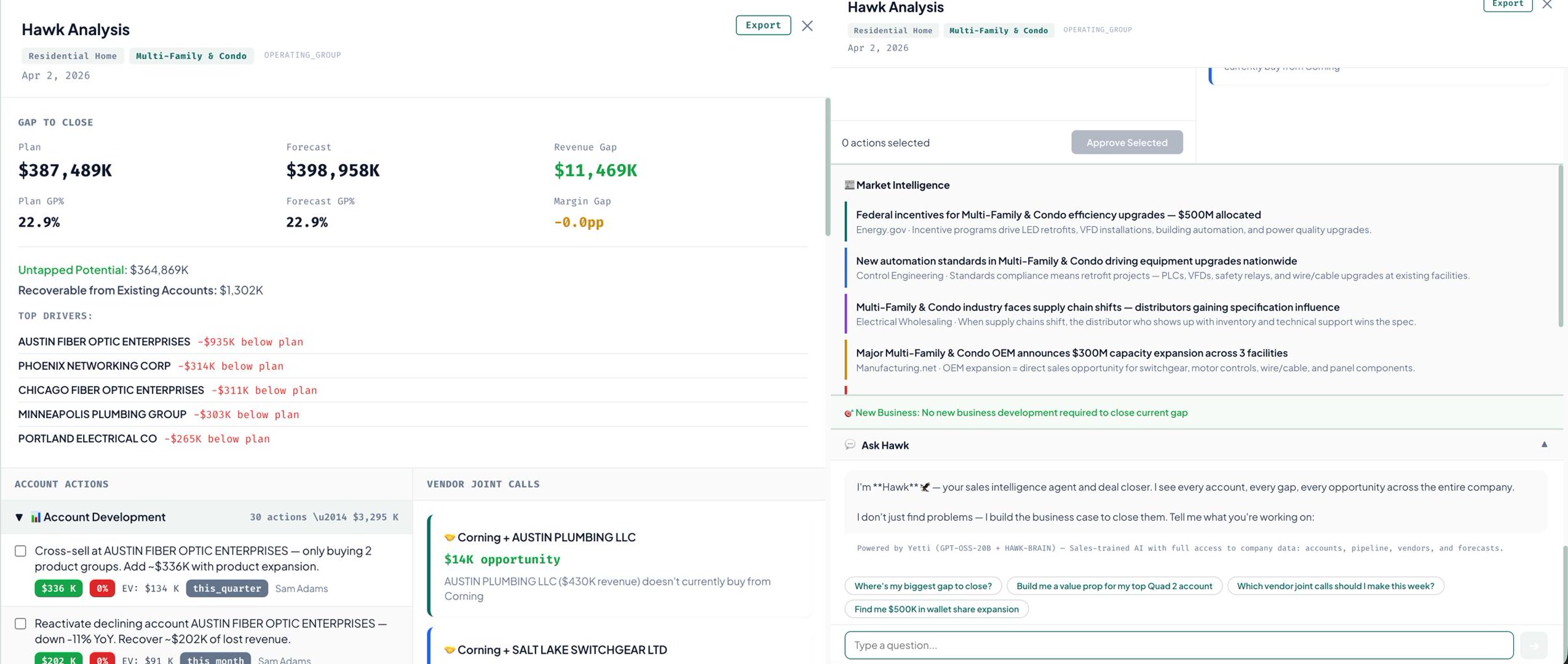Screen dimensions: 1568x664
Task: Click the newspaper icon next to Market Intelligence
Action: [x=849, y=184]
